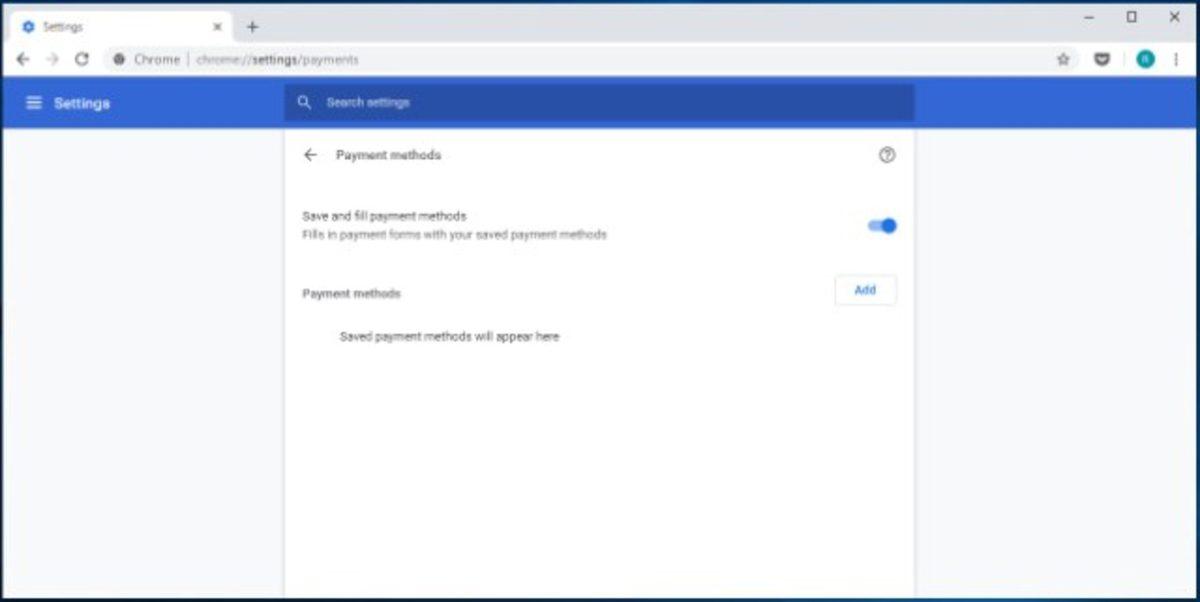Open Chrome's three-dot menu

(x=1176, y=59)
